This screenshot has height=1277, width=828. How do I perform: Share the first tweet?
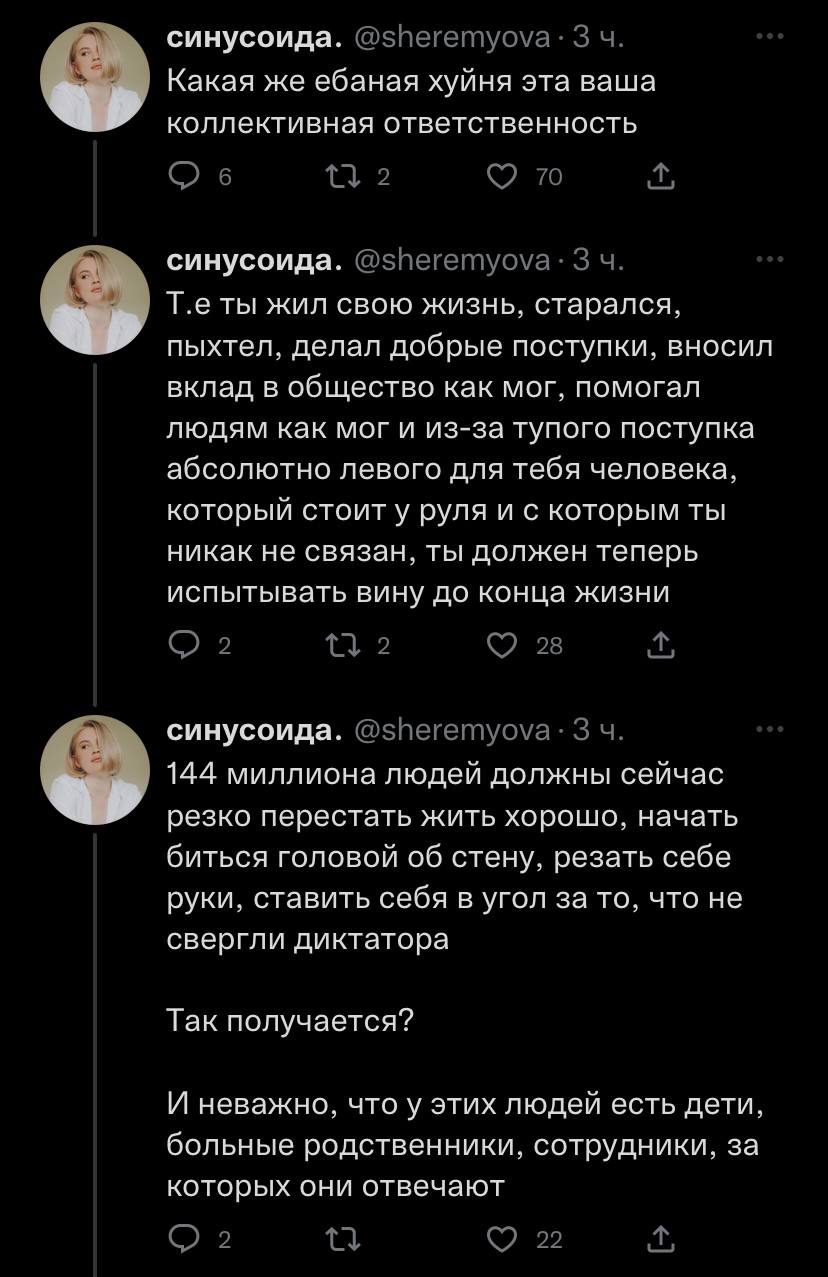tap(660, 177)
